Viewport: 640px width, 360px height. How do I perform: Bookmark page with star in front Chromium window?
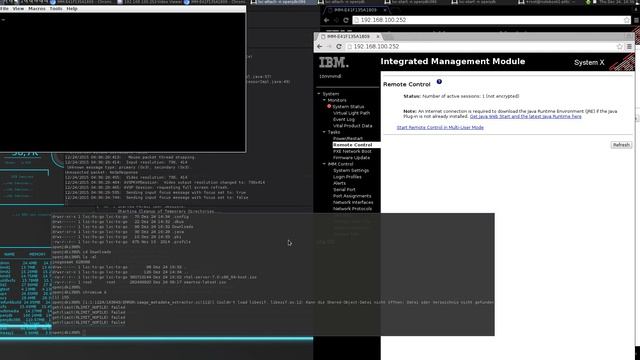(x=620, y=47)
